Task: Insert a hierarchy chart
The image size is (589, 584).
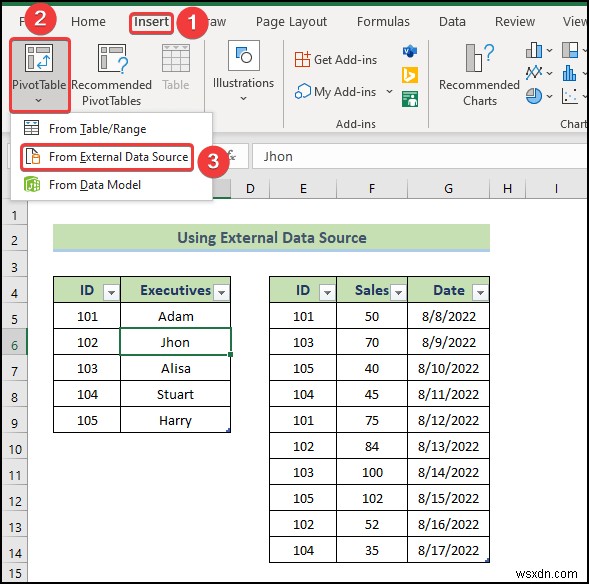Action: [570, 50]
